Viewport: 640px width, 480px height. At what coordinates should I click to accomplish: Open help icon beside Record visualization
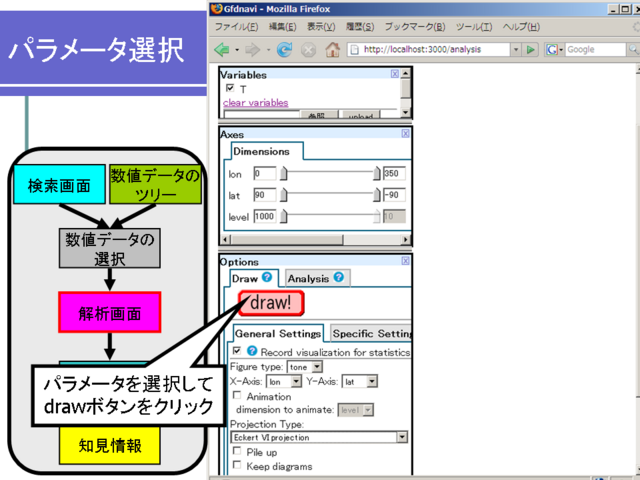(x=252, y=351)
